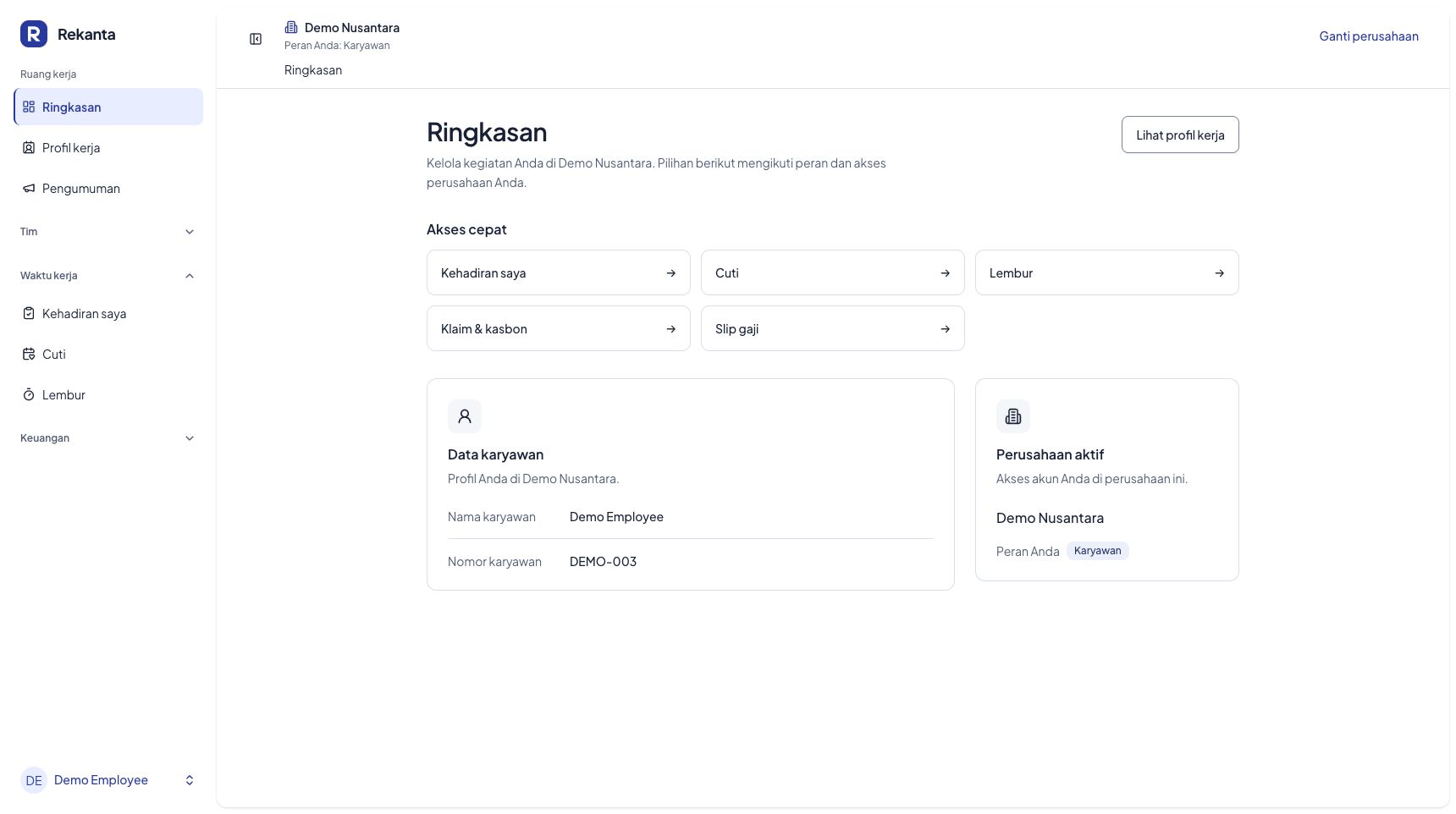1456x814 pixels.
Task: Click the Cuti calendar icon in sidebar
Action: pos(29,354)
